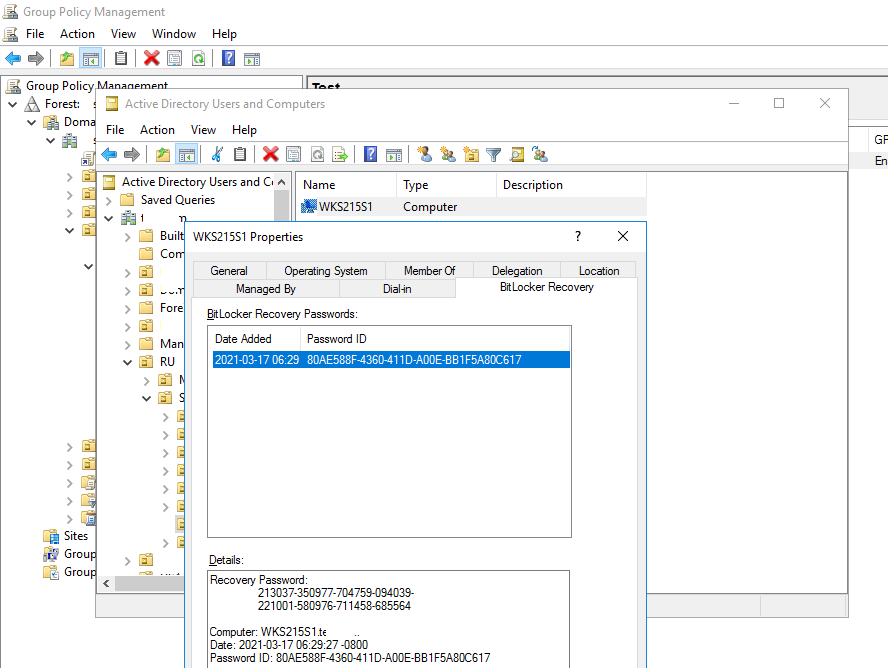Select the WKS215S1 computer row

point(471,207)
